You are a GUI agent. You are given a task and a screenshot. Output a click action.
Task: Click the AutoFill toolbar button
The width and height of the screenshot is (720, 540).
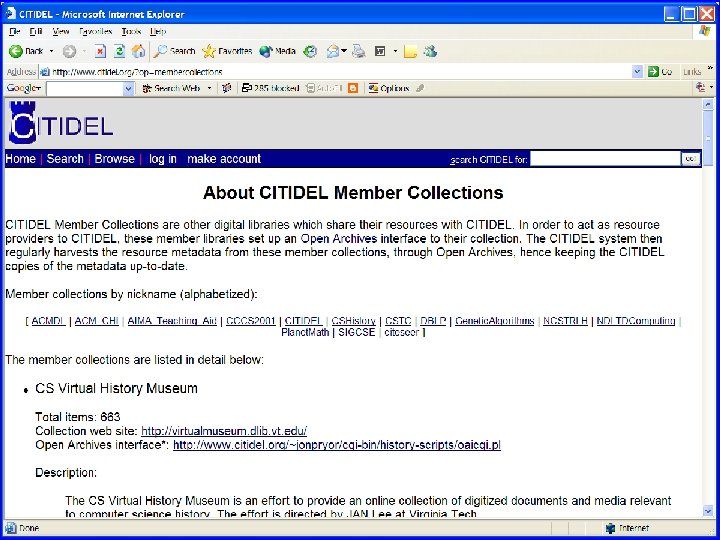pos(324,88)
